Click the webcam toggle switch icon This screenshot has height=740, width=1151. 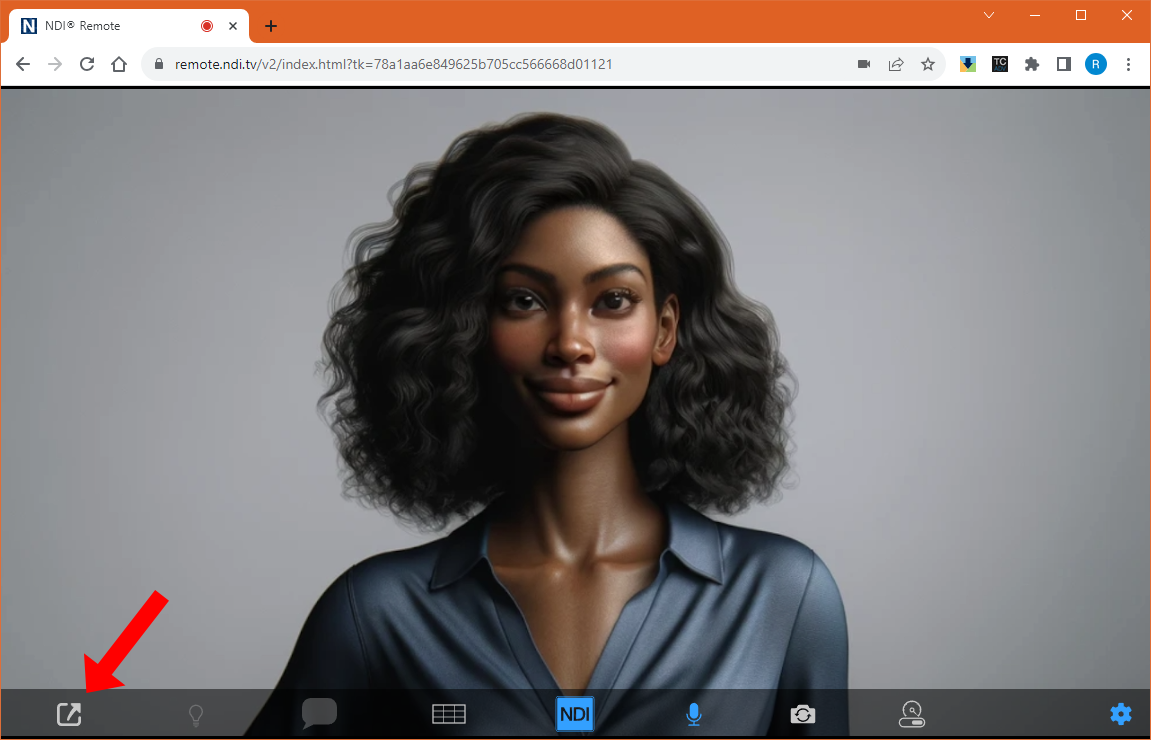click(911, 714)
